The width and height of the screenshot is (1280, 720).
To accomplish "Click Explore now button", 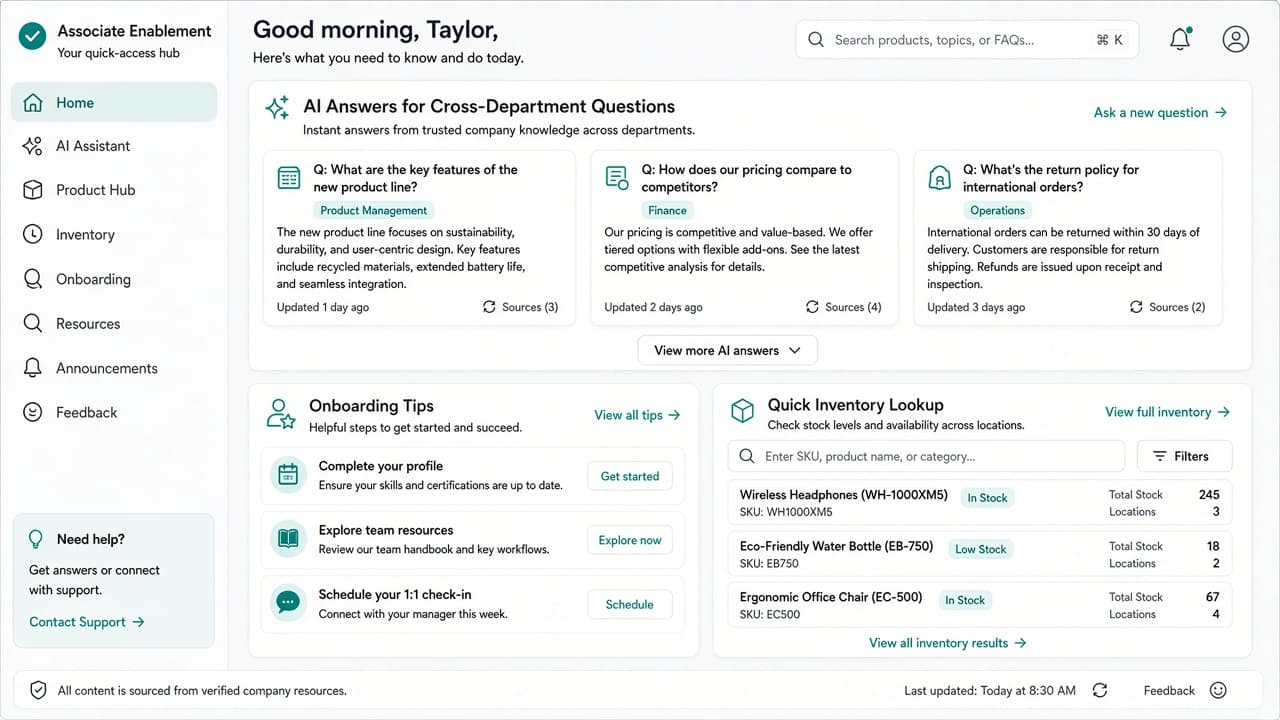I will pos(630,540).
